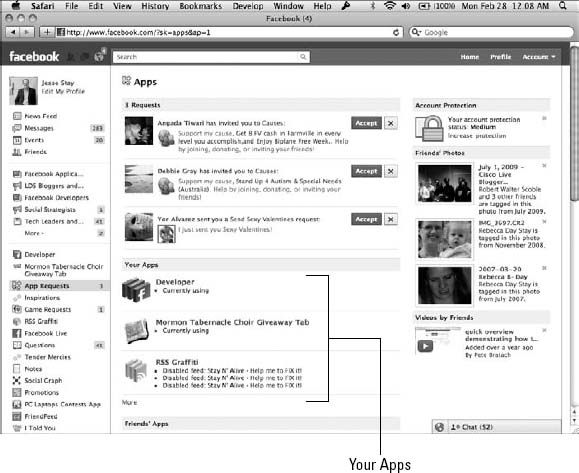
Task: Play the quick overview video thumbnail
Action: [x=425, y=346]
